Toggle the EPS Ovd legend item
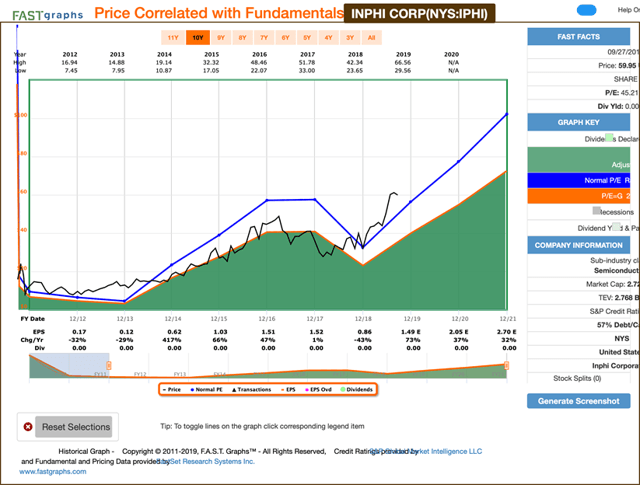This screenshot has height=485, width=640. pos(318,389)
